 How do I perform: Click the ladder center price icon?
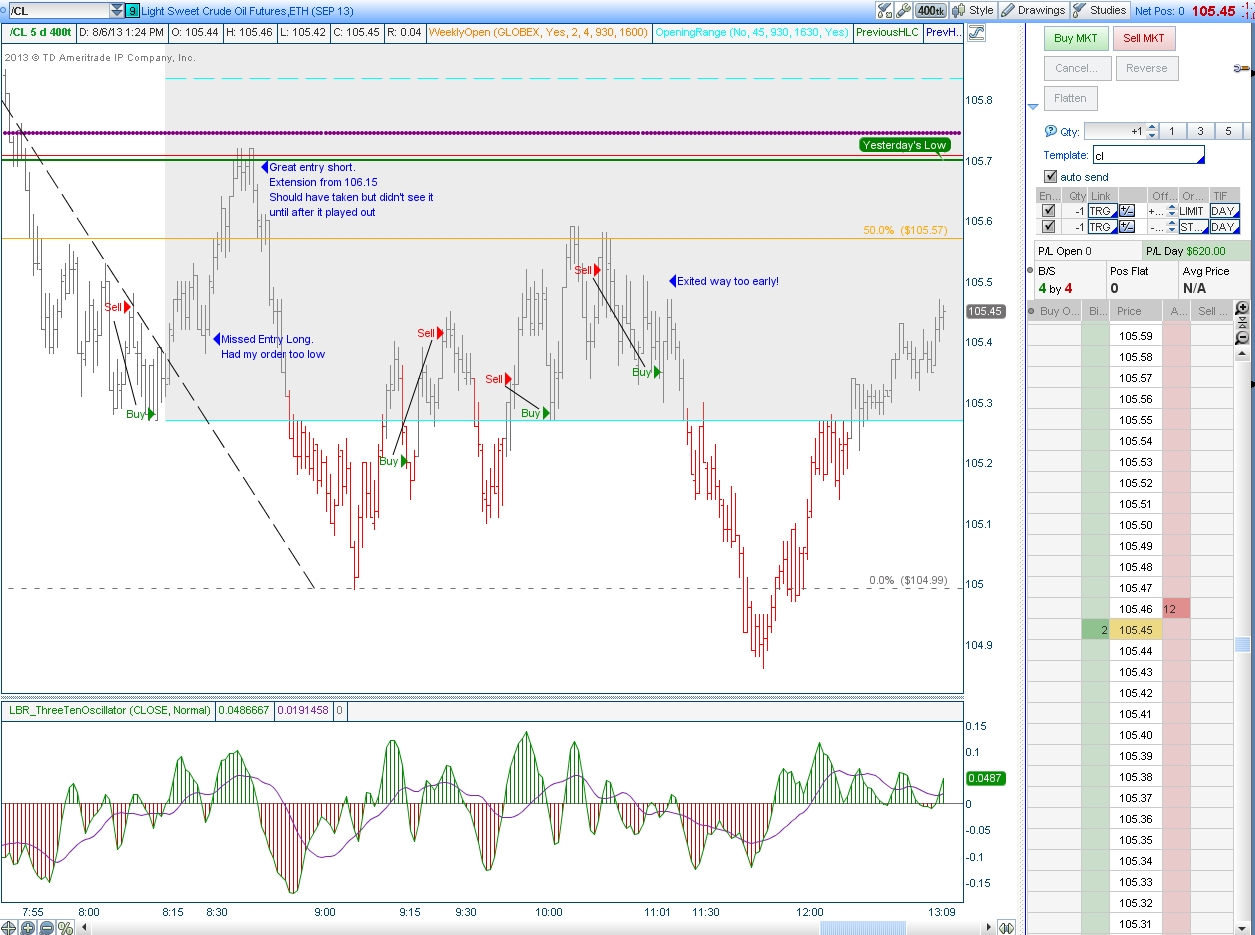(x=1243, y=323)
